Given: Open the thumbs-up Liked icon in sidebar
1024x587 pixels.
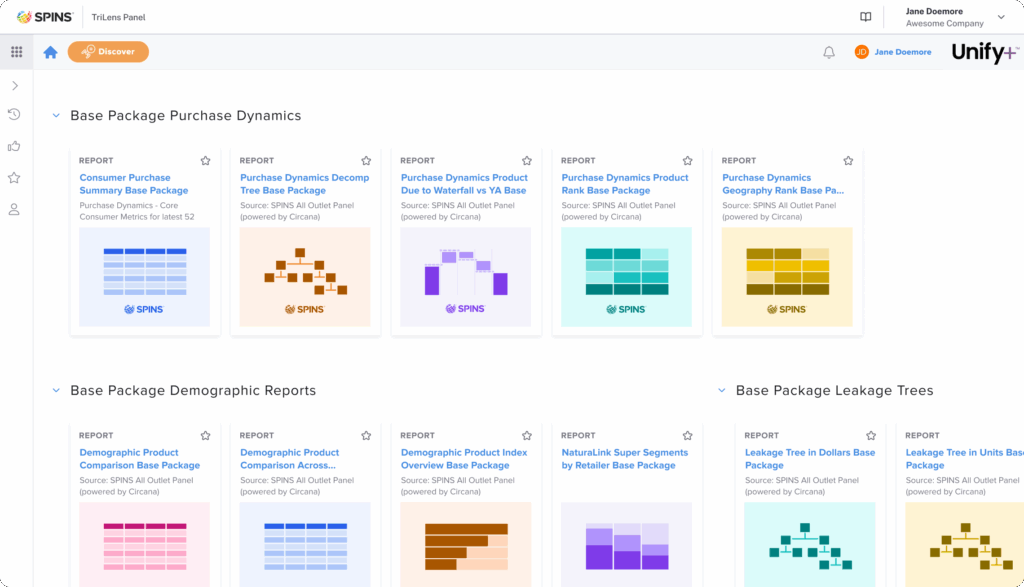Looking at the screenshot, I should click(x=14, y=146).
